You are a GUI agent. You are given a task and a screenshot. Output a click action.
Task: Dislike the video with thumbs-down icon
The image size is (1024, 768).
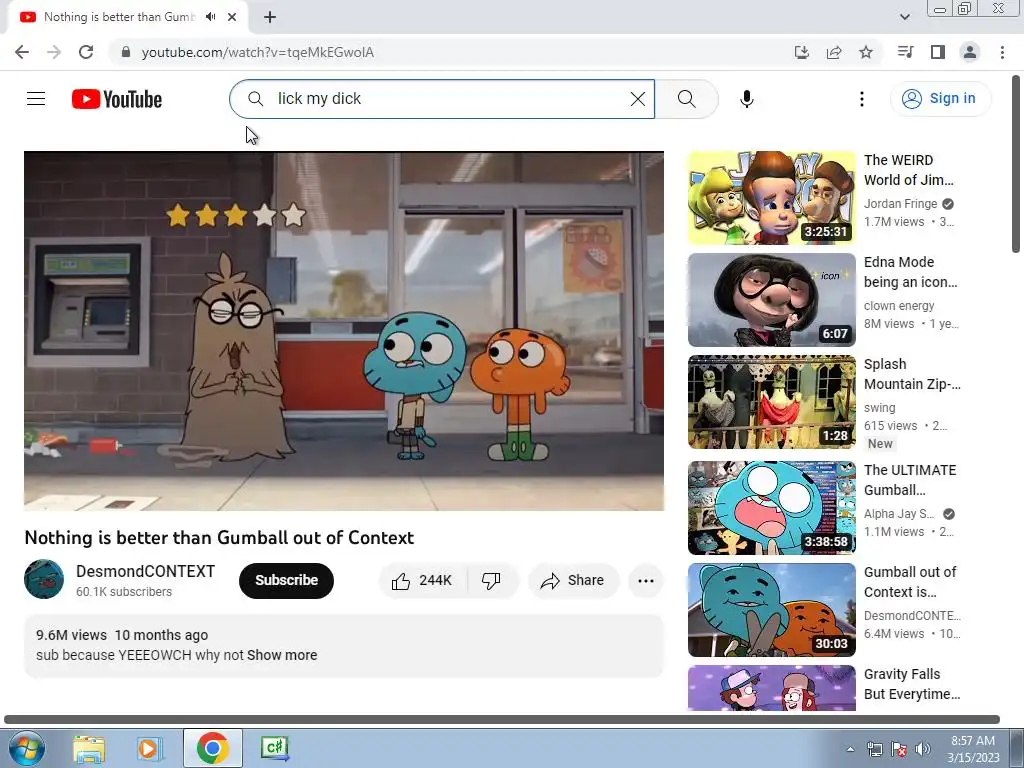[492, 581]
